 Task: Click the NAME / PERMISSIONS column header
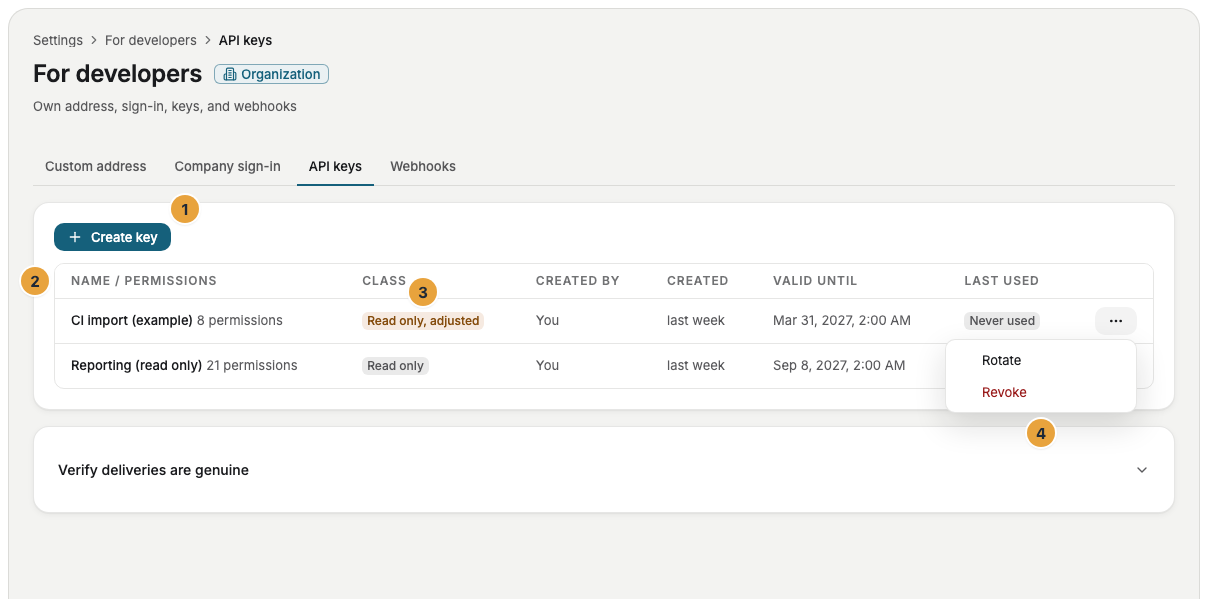click(x=144, y=281)
